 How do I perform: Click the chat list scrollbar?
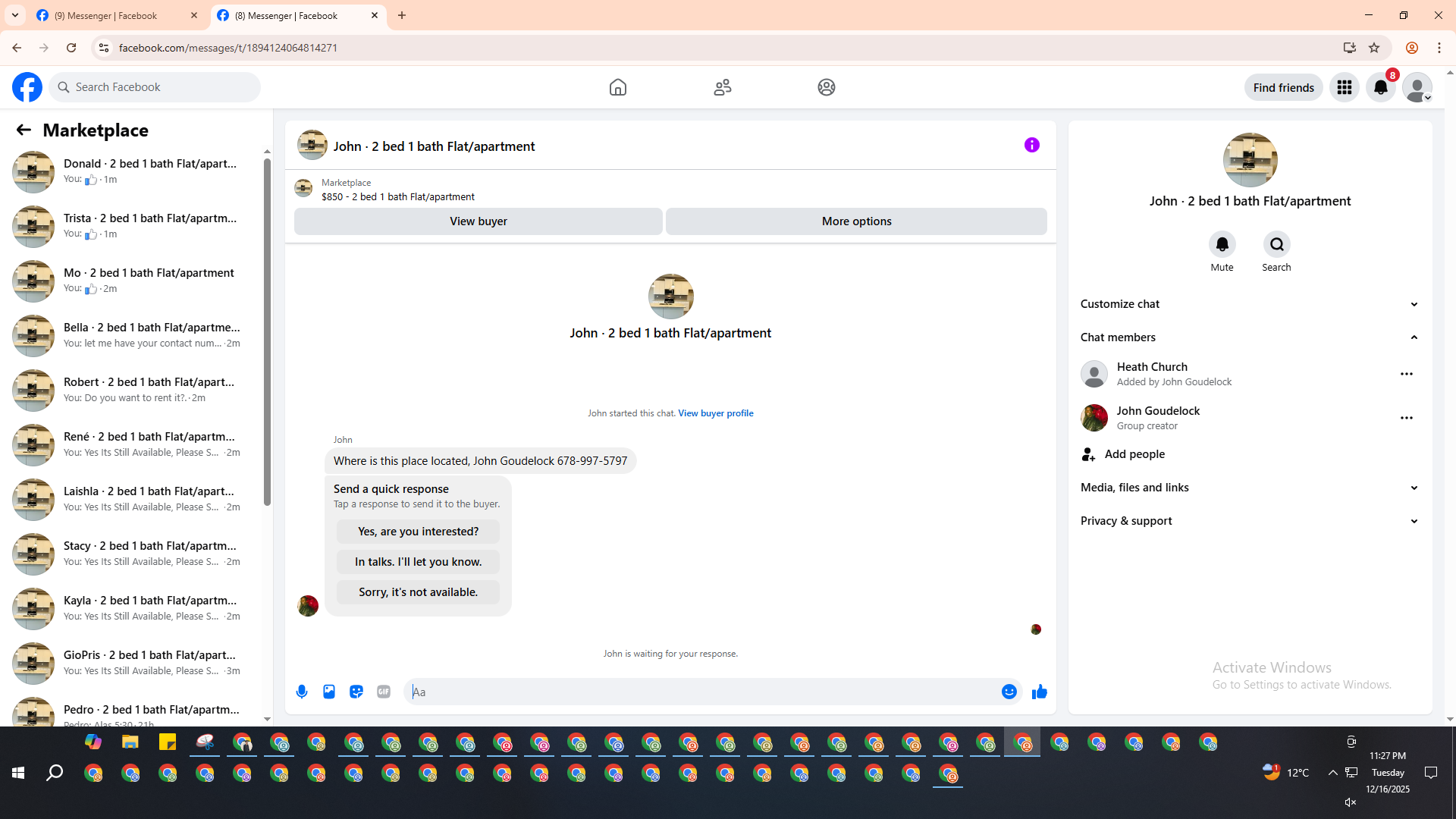tap(267, 331)
